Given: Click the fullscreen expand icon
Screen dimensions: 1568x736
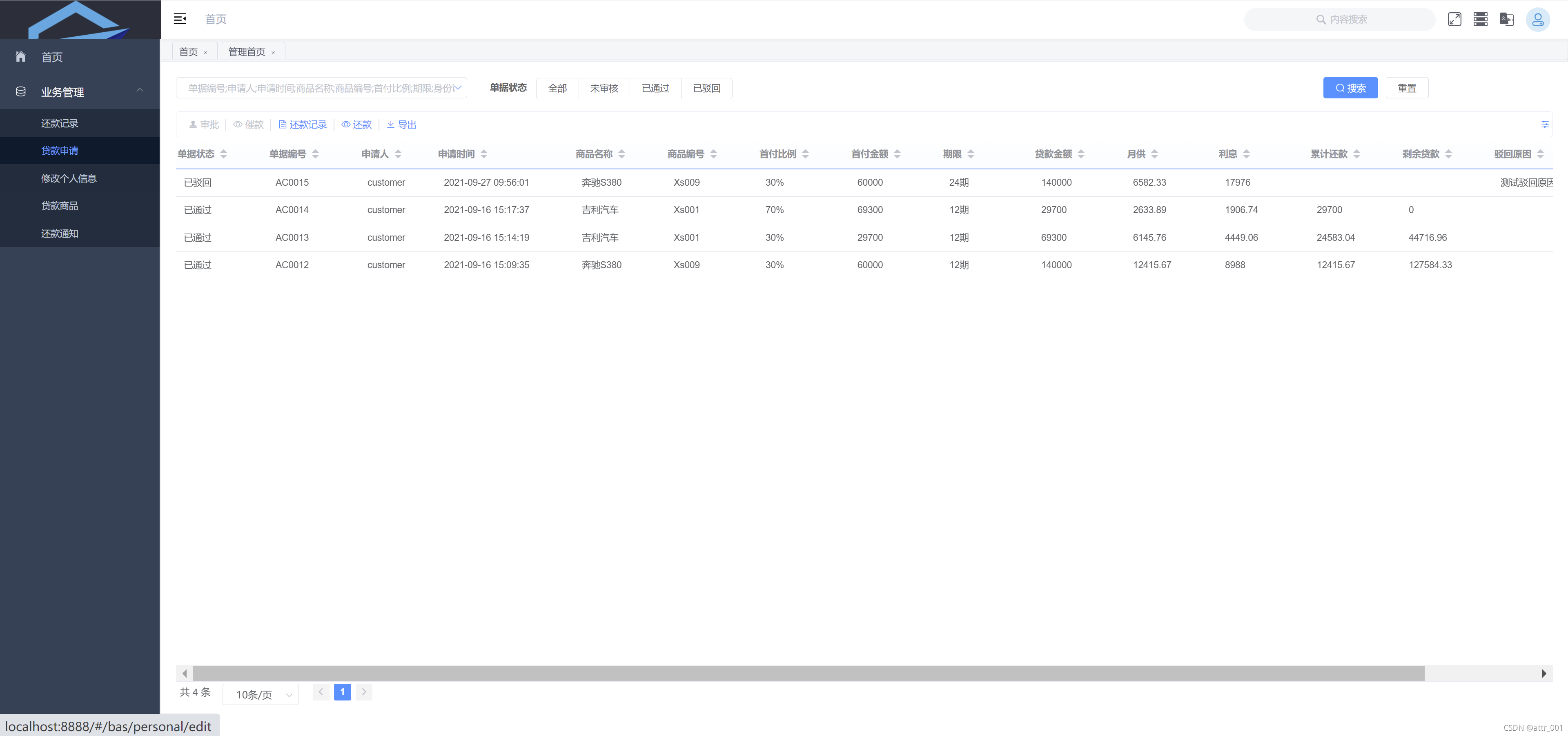Looking at the screenshot, I should [1454, 19].
